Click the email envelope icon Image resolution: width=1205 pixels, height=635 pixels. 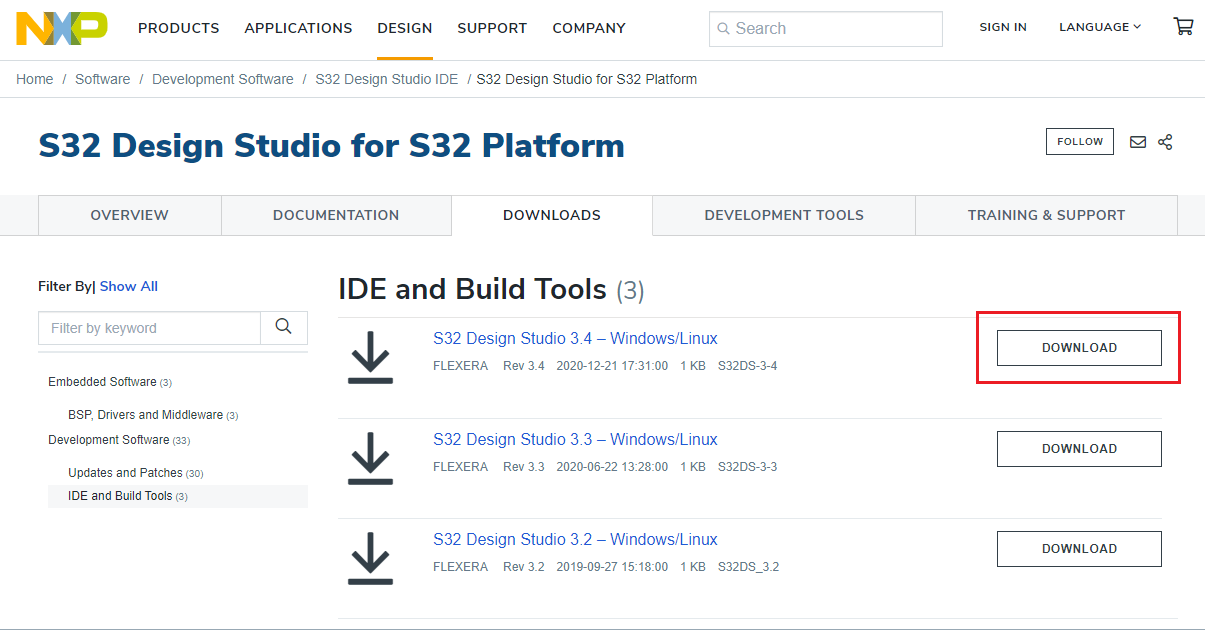click(x=1138, y=141)
